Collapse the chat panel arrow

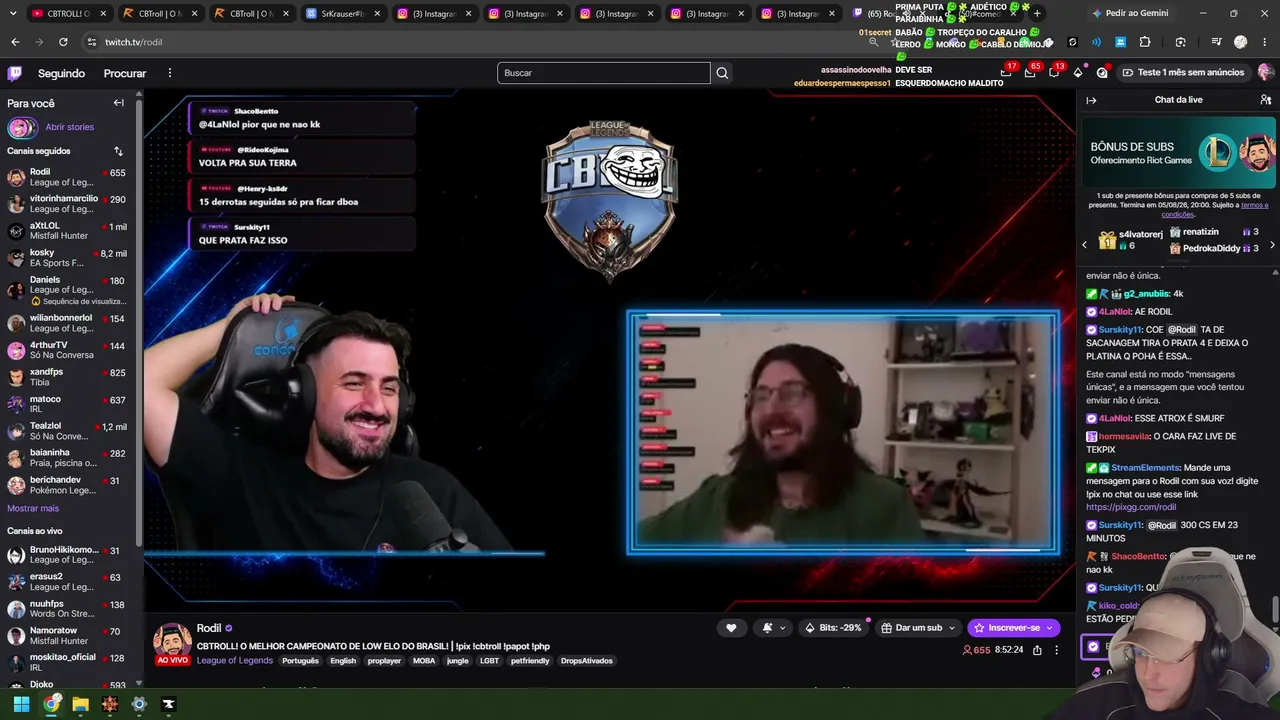pyautogui.click(x=1091, y=100)
